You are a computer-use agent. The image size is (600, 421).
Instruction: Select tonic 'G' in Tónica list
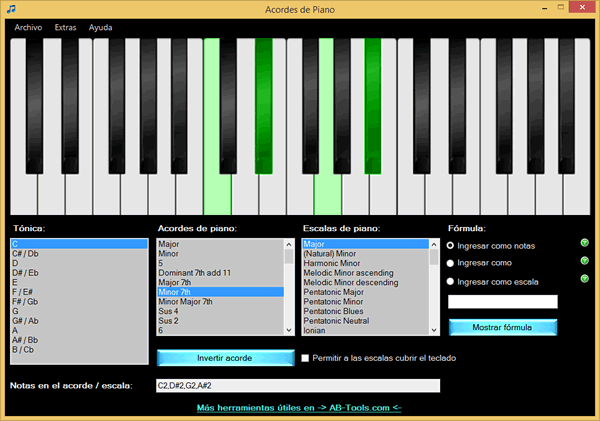click(79, 311)
